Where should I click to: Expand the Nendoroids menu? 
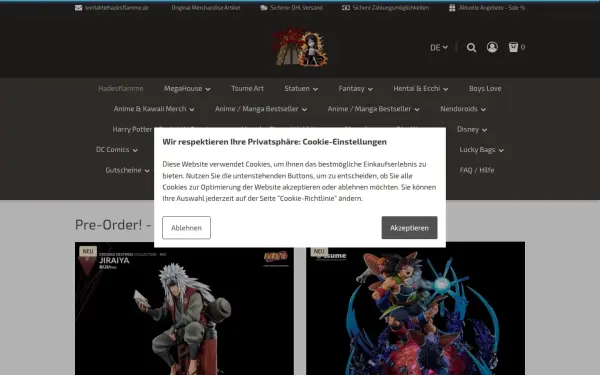[x=463, y=109]
